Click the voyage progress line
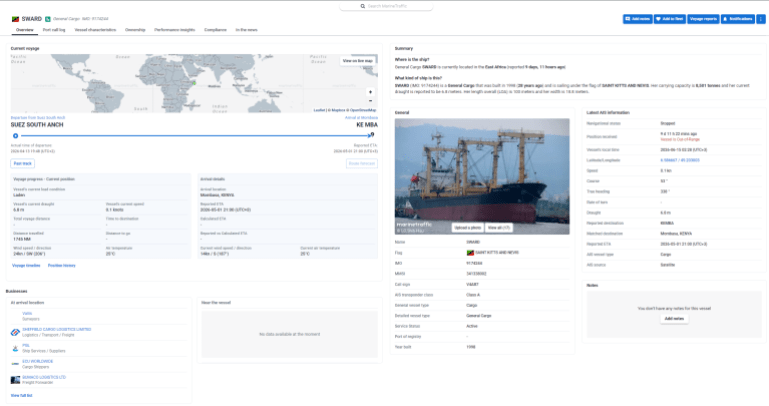 point(194,136)
